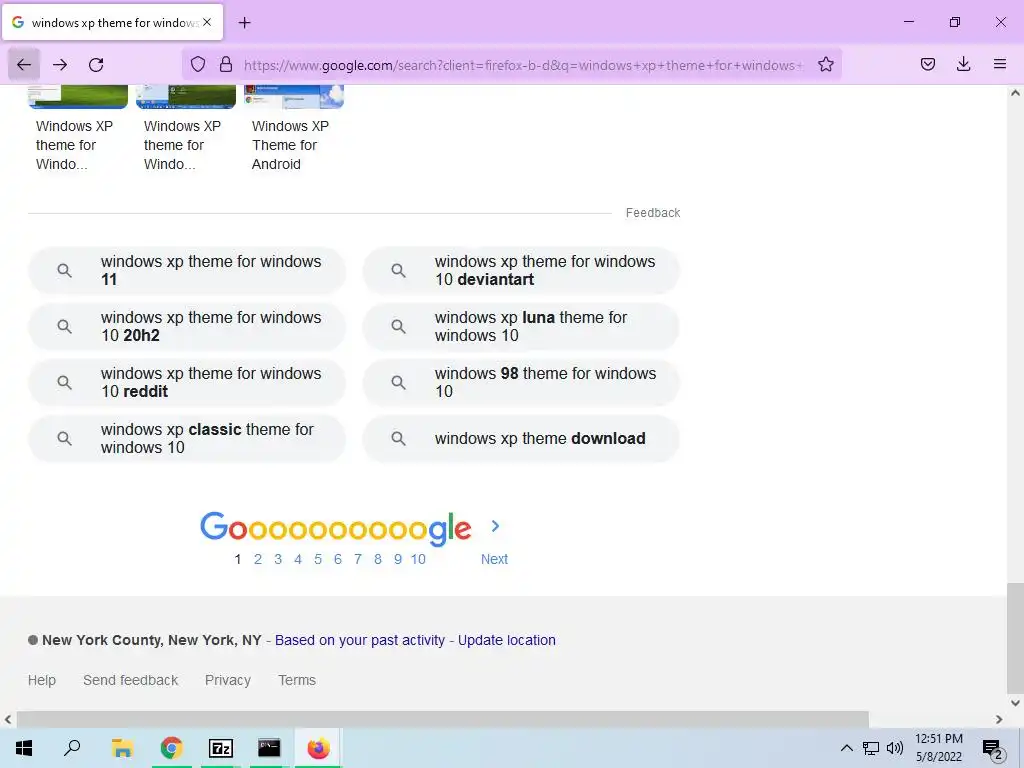Click the magnifier icon beside 'windows 11' suggestion
Screen dimensions: 1024x768
click(64, 270)
